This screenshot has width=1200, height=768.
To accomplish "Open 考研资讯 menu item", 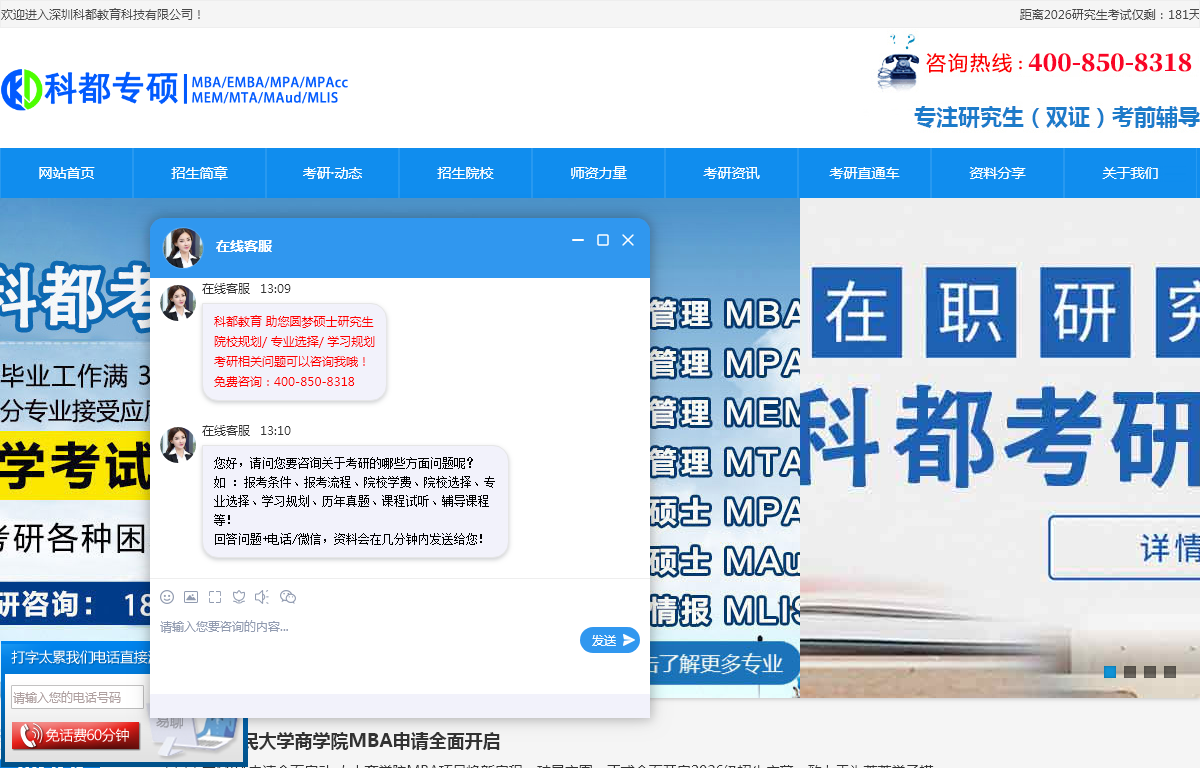I will [x=731, y=173].
